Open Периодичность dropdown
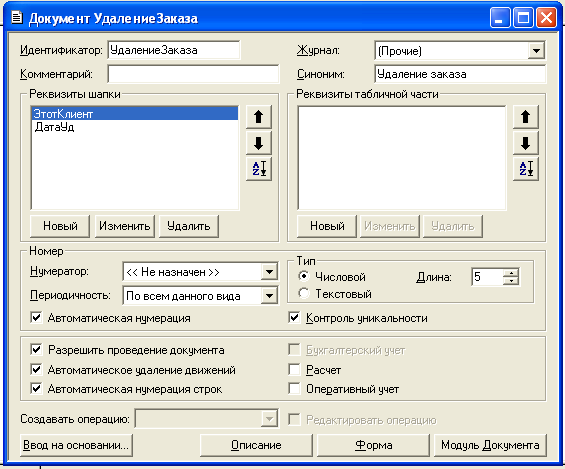Screen dimensions: 565x469 (269, 296)
